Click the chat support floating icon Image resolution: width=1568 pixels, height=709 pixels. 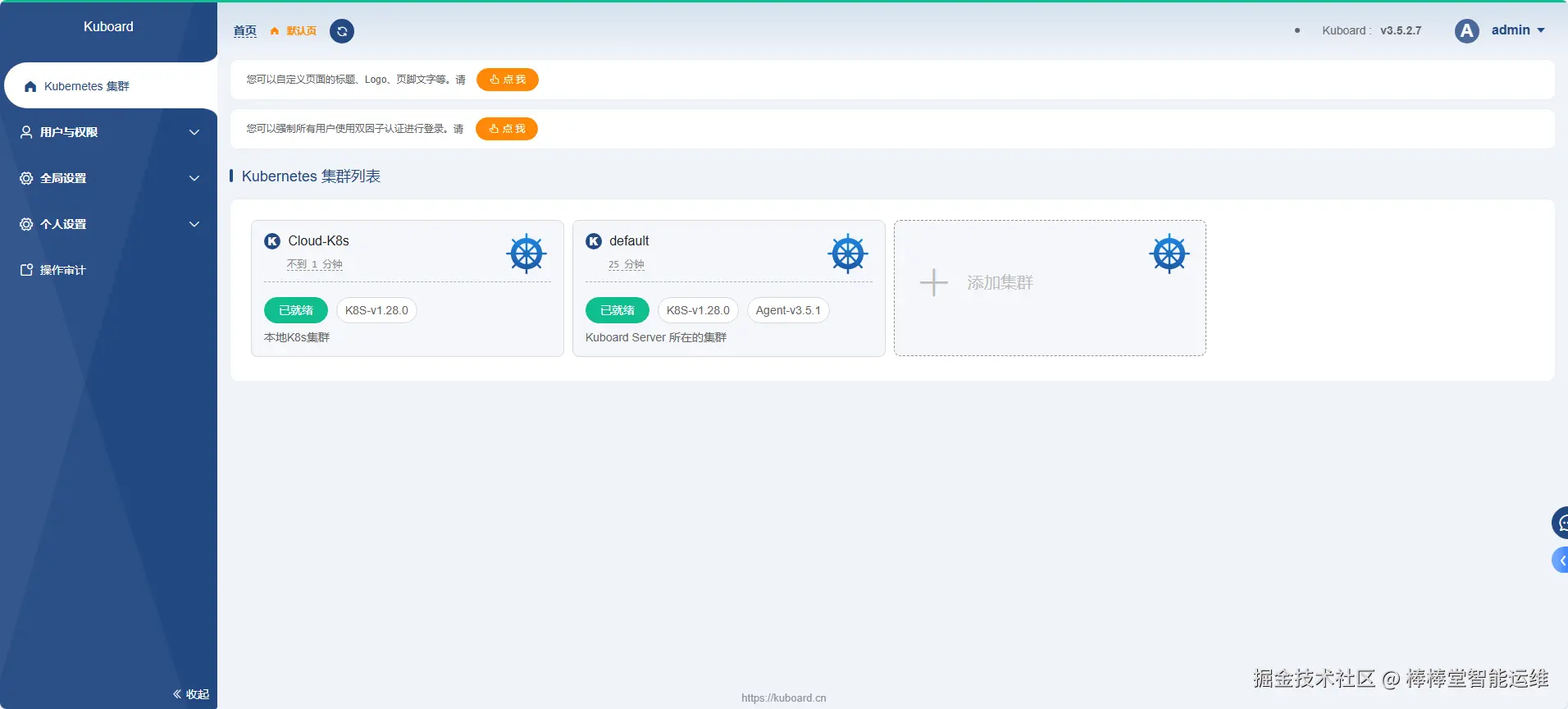[x=1560, y=523]
